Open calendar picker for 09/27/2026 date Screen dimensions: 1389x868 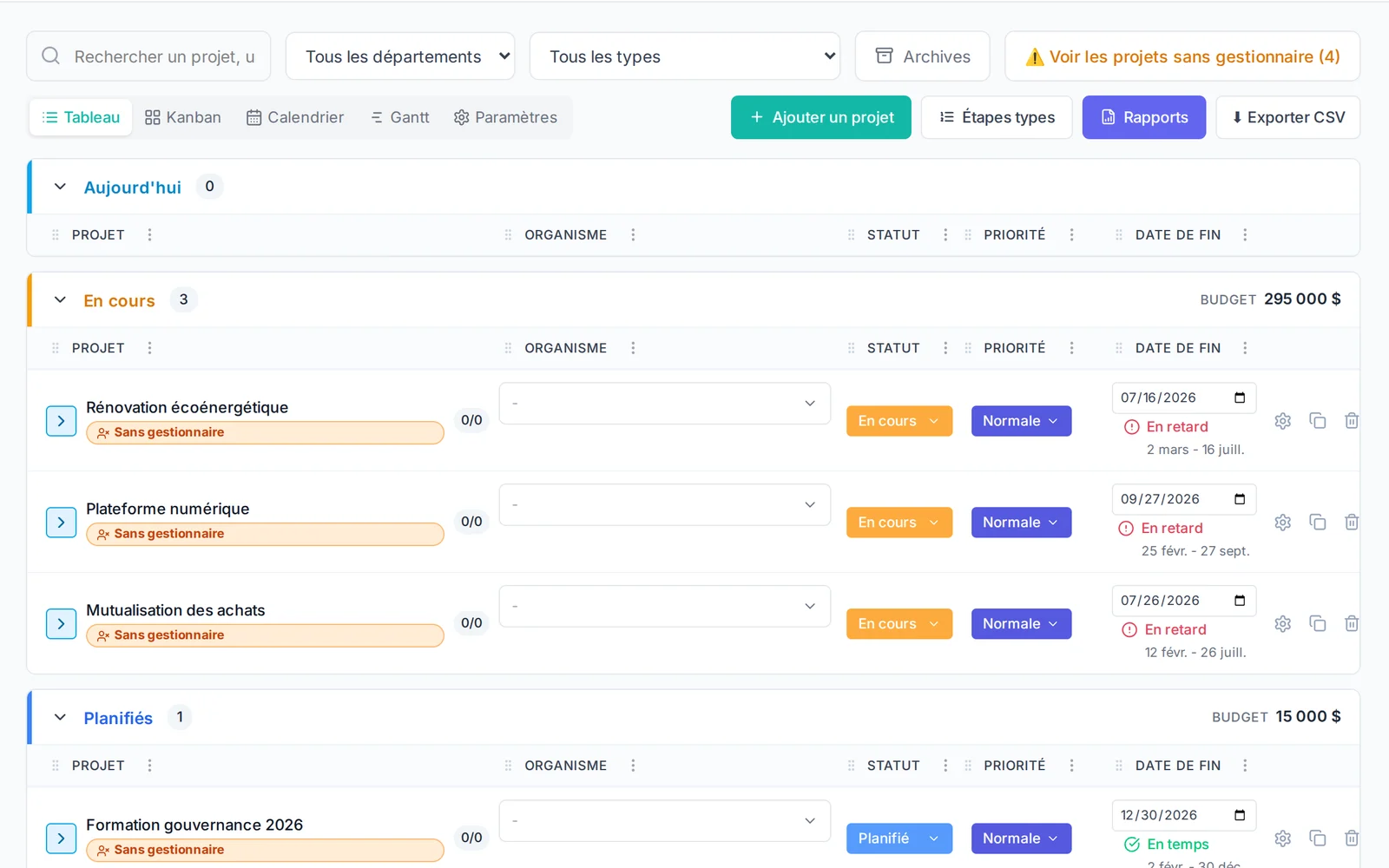tap(1240, 499)
